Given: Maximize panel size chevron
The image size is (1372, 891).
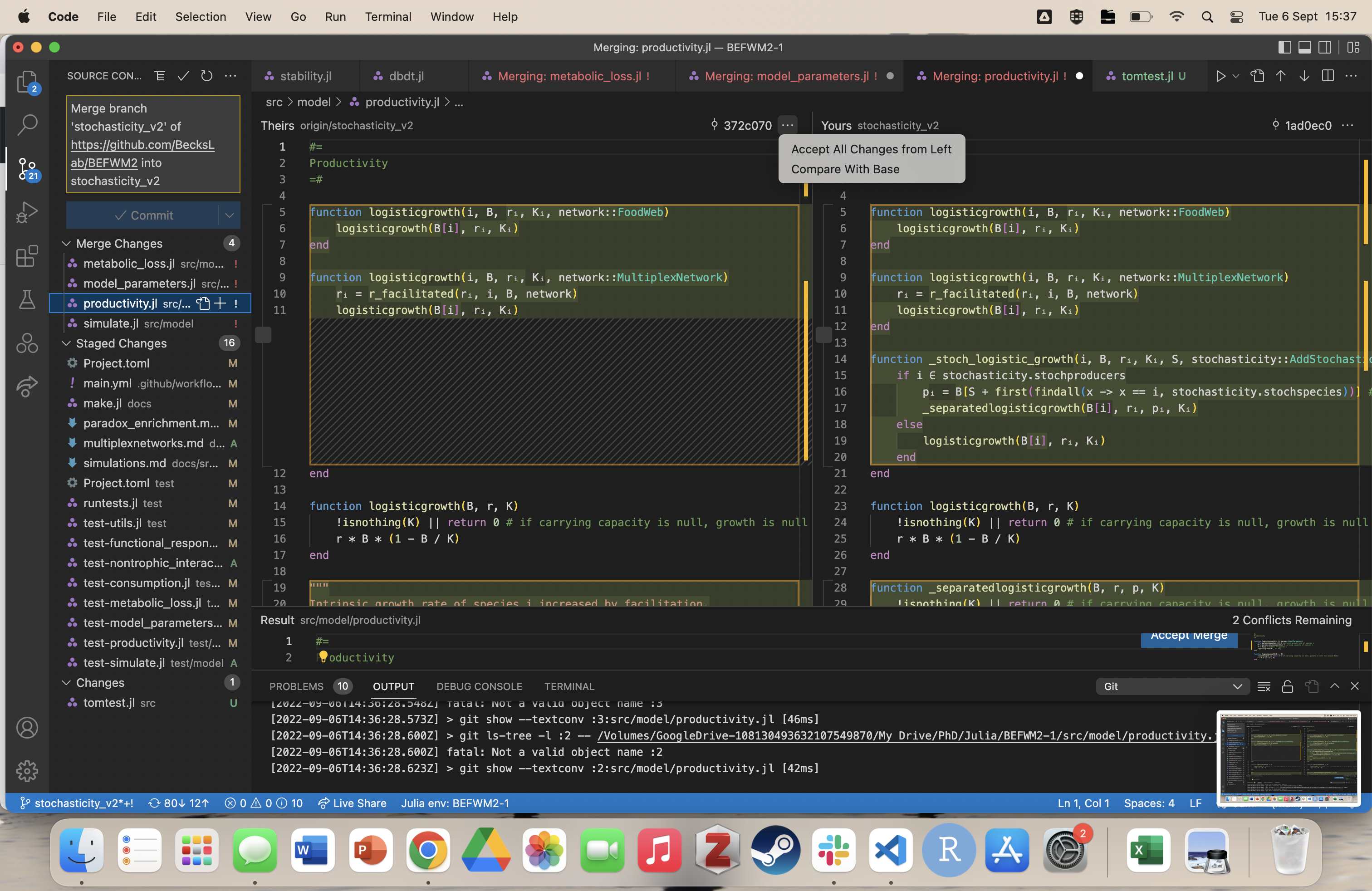Looking at the screenshot, I should coord(1334,686).
